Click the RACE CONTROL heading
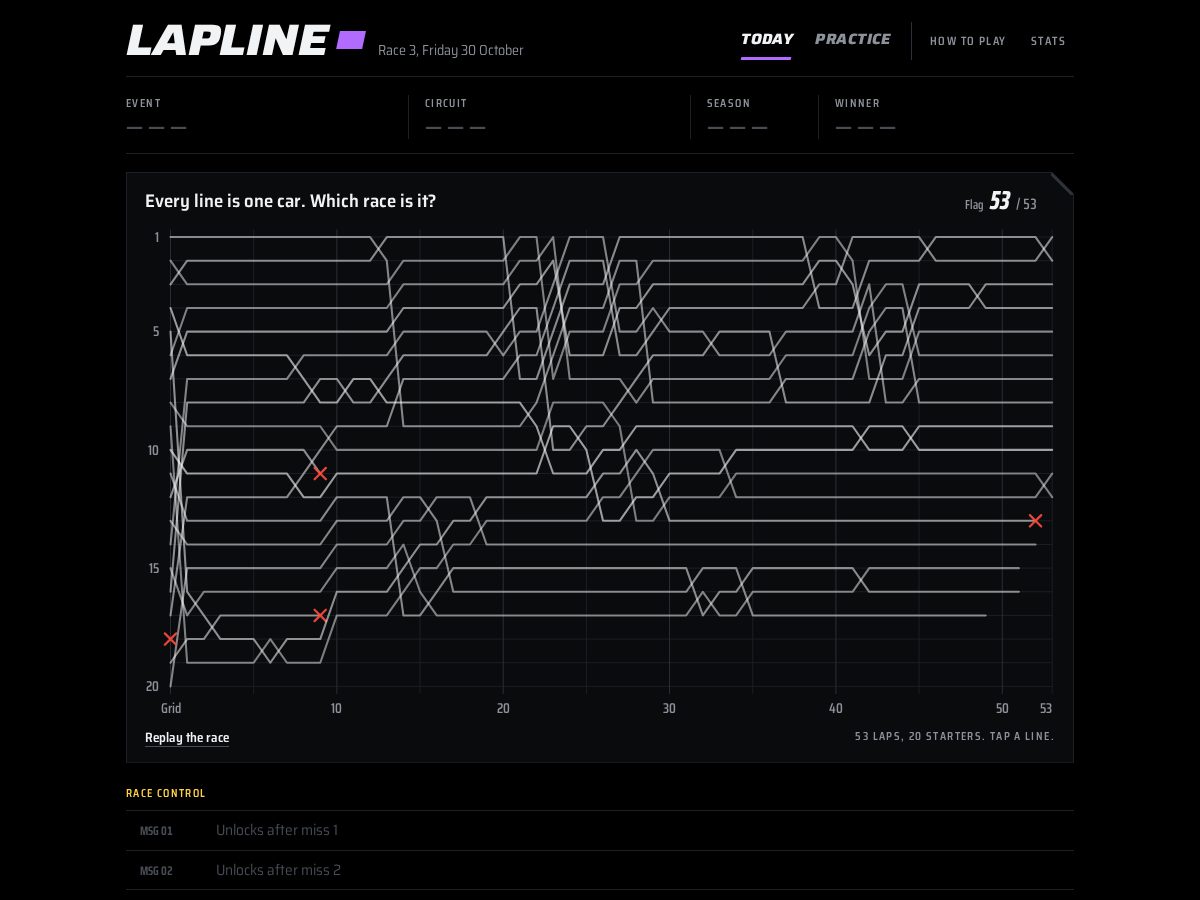The width and height of the screenshot is (1200, 900). coord(166,793)
